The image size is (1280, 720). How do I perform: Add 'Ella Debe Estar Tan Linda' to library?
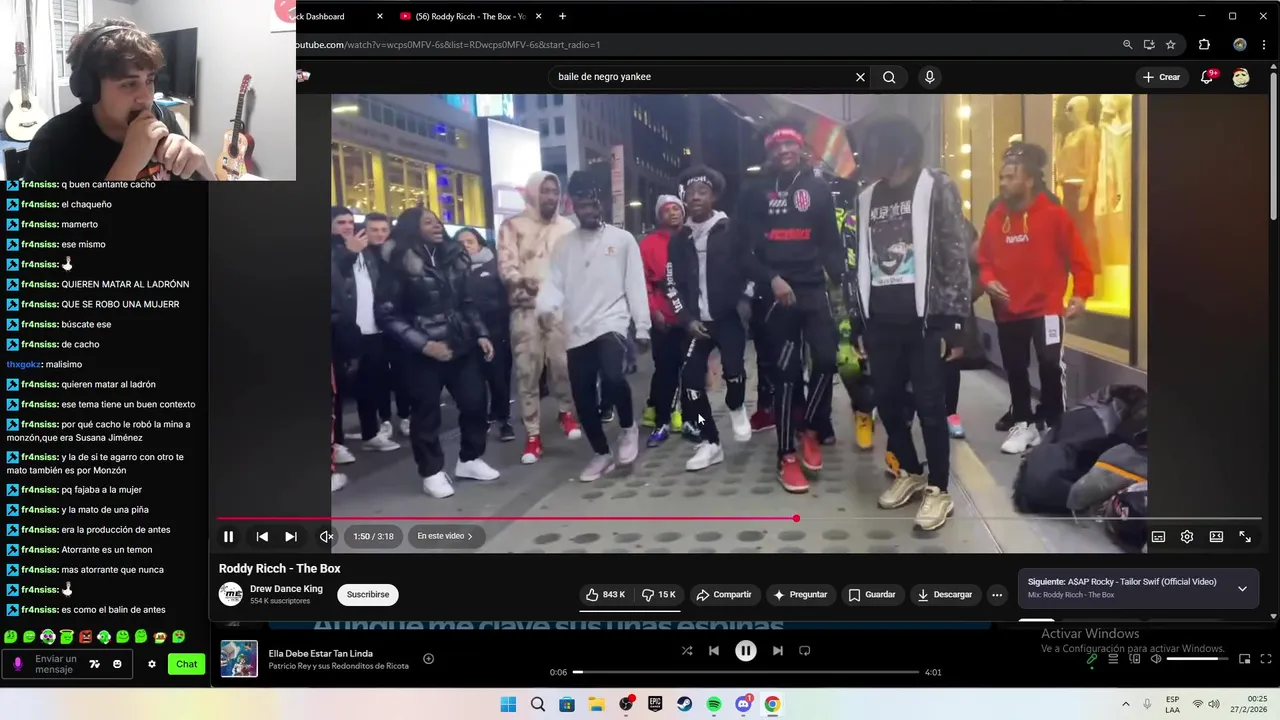(x=428, y=658)
